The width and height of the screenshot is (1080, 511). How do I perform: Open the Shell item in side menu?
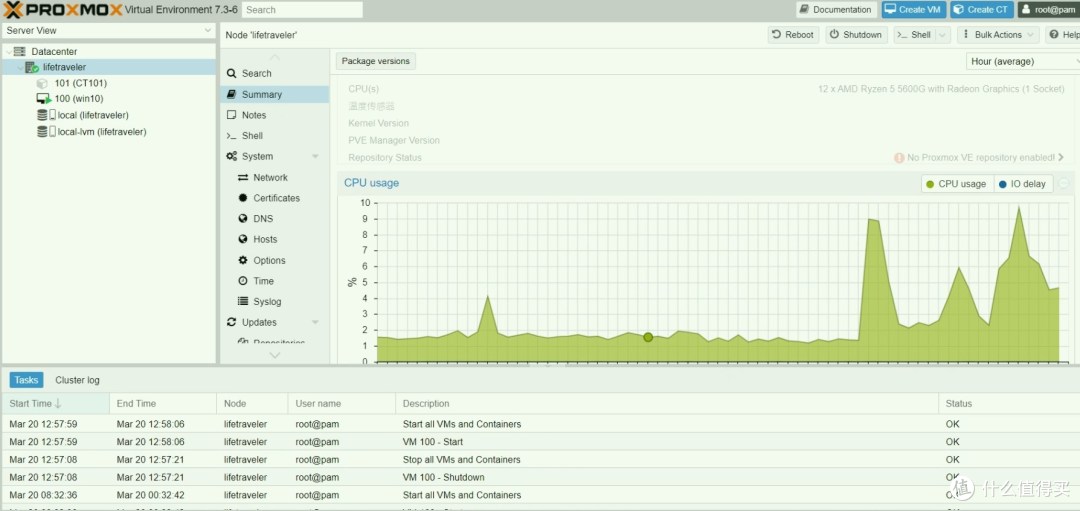tap(275, 136)
